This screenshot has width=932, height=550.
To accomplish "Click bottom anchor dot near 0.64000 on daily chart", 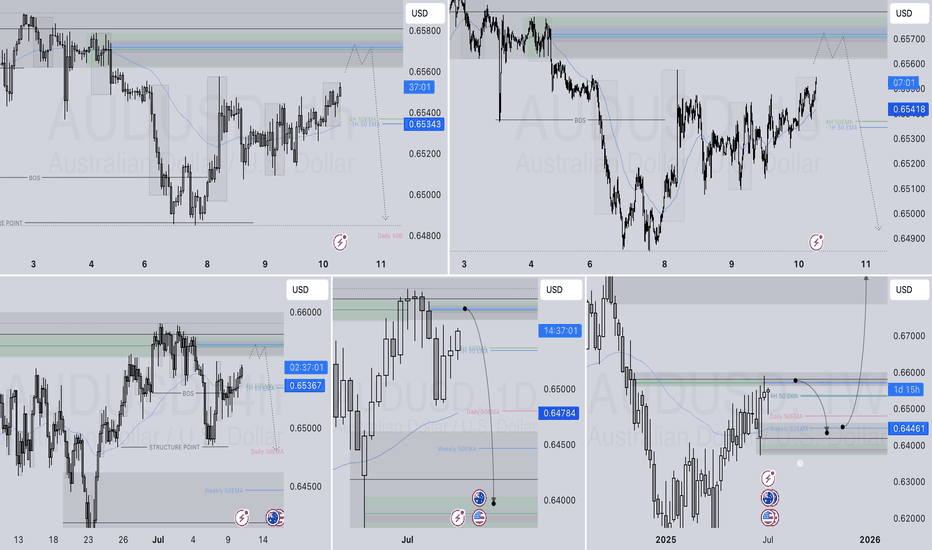I will point(494,504).
